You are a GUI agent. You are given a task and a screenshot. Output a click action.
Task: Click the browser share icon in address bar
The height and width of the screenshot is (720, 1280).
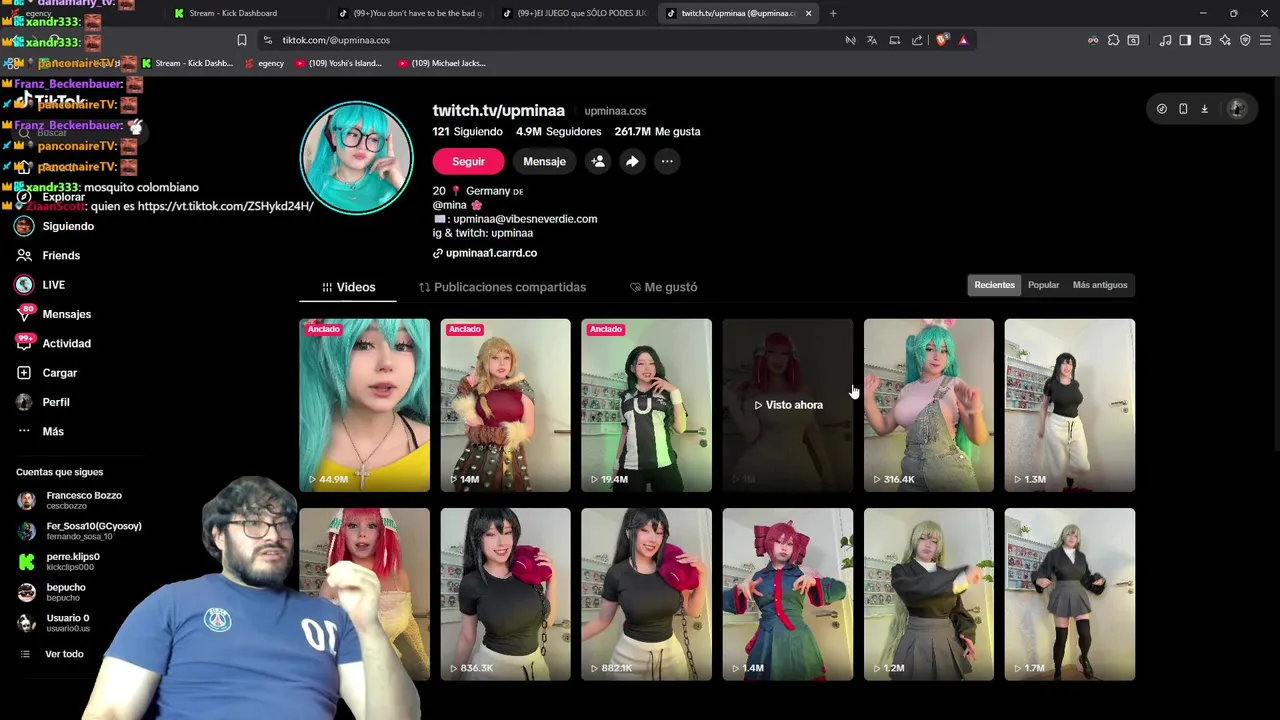pyautogui.click(x=917, y=40)
